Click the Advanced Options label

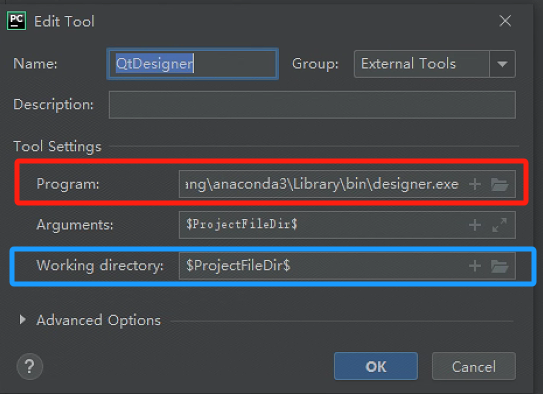(x=99, y=320)
